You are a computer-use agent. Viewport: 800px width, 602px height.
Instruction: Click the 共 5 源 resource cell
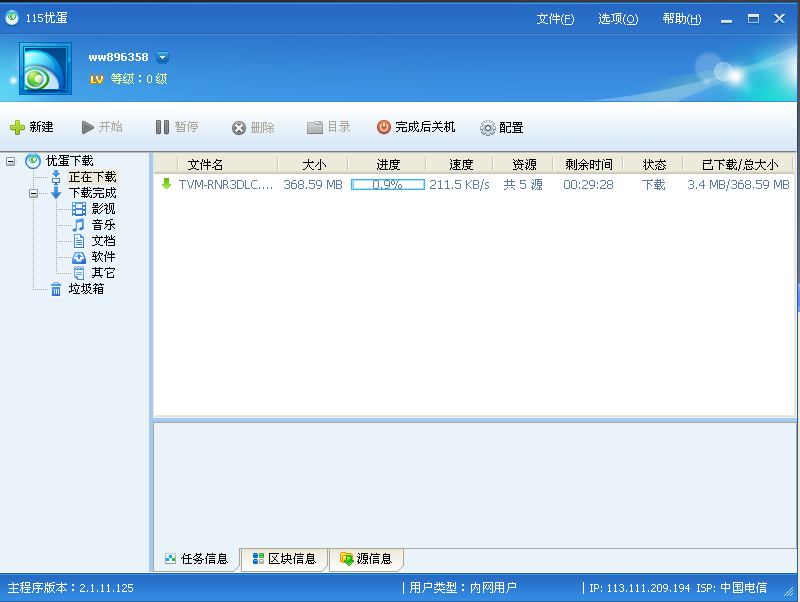(523, 184)
